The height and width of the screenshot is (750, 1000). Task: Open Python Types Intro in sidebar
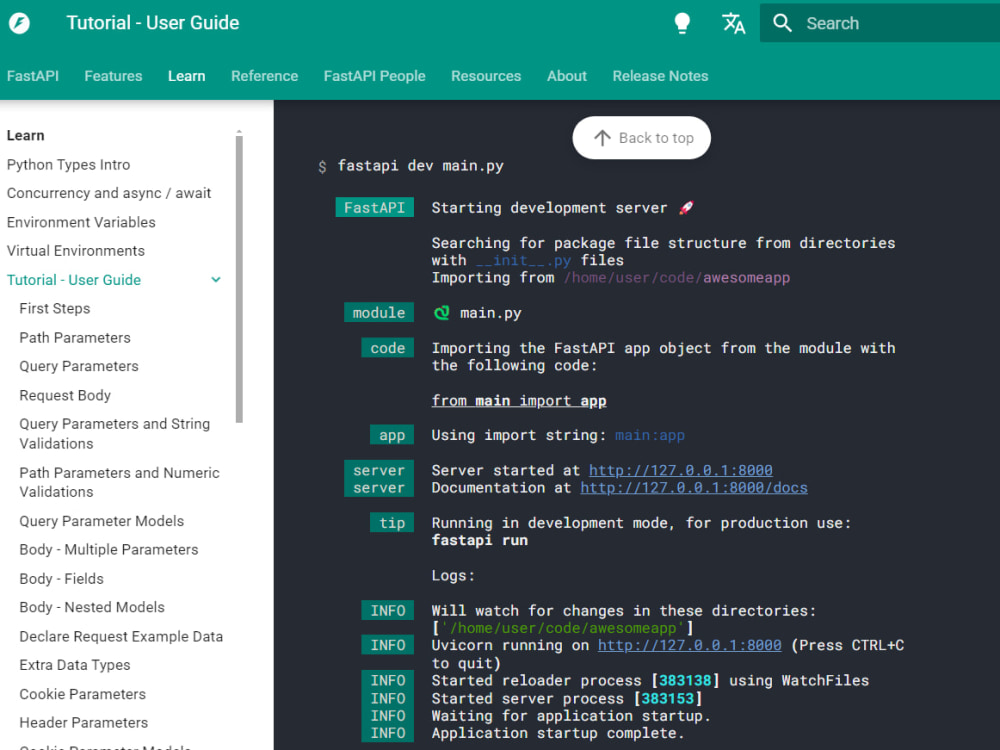pyautogui.click(x=68, y=165)
